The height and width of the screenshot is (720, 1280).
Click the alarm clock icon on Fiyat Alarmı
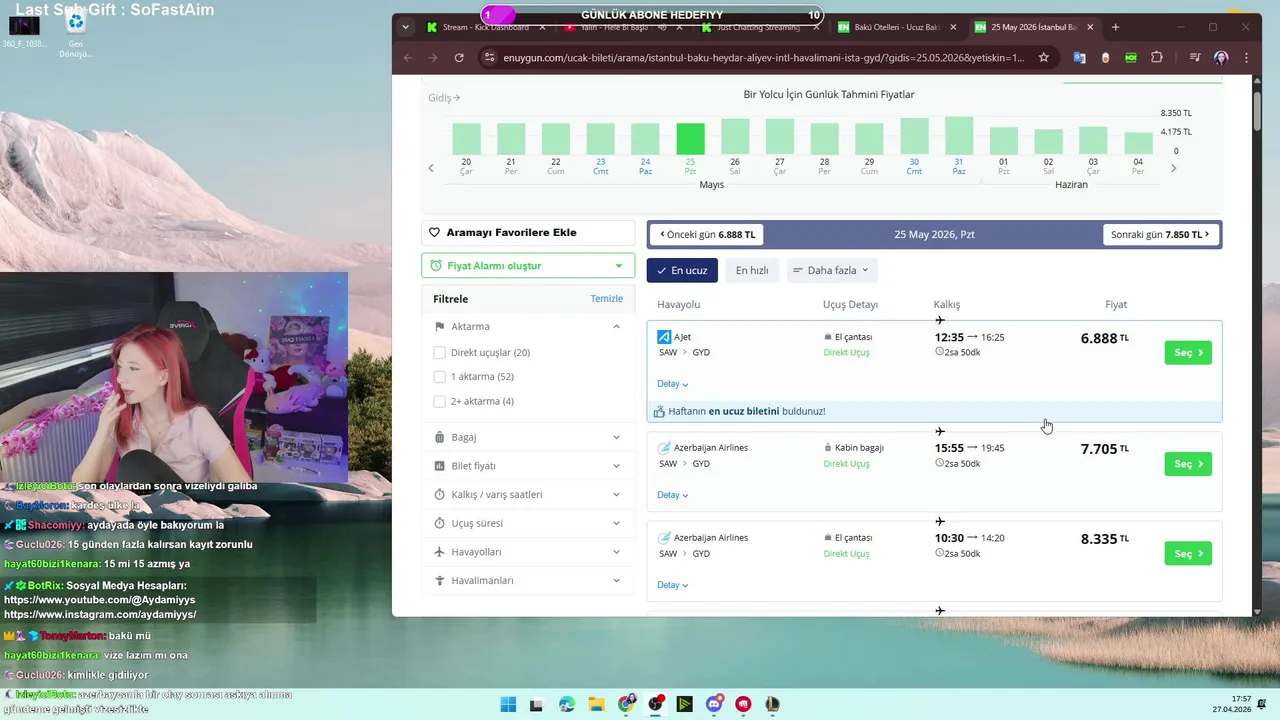437,266
